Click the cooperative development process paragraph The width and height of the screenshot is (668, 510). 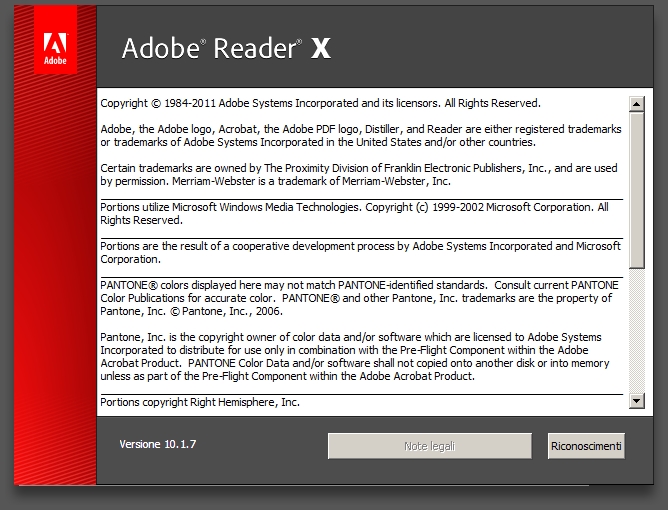[x=360, y=253]
